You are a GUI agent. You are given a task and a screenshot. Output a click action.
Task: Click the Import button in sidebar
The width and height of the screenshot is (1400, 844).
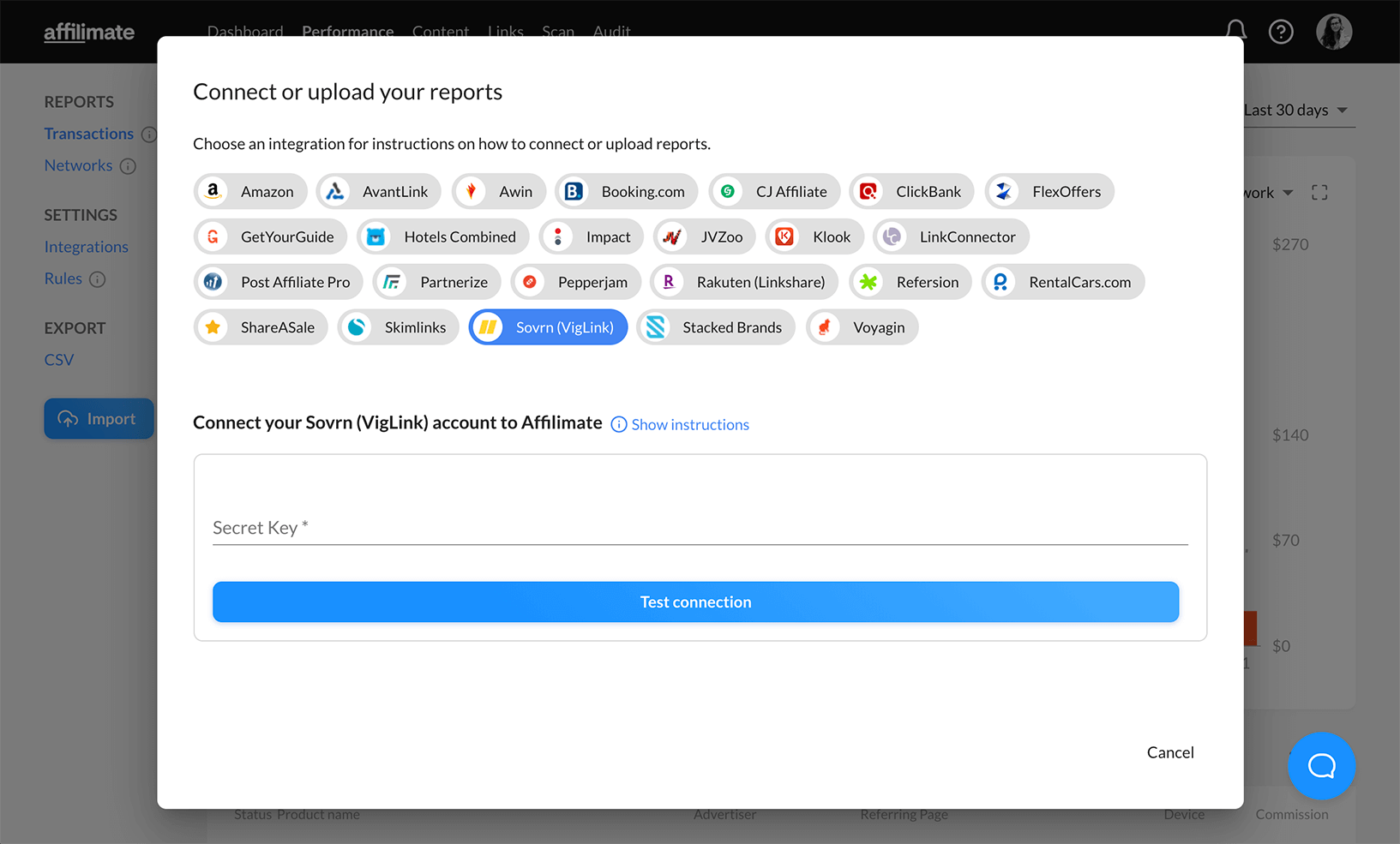click(99, 418)
